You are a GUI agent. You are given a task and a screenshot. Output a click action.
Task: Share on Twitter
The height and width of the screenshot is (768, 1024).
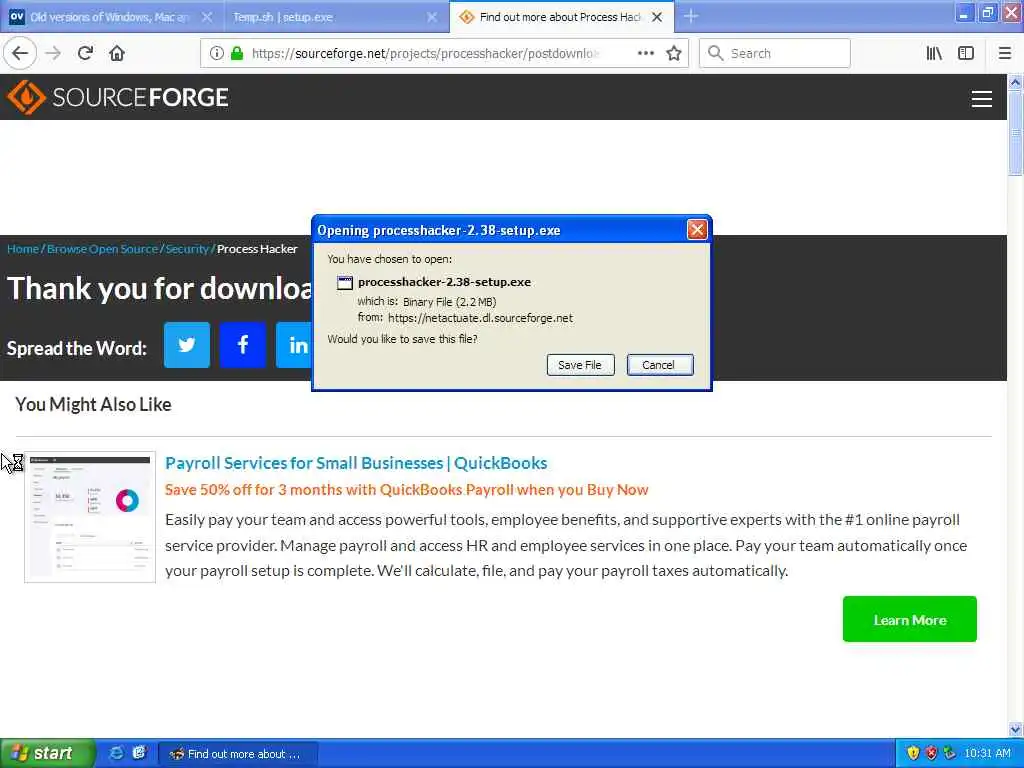point(187,345)
